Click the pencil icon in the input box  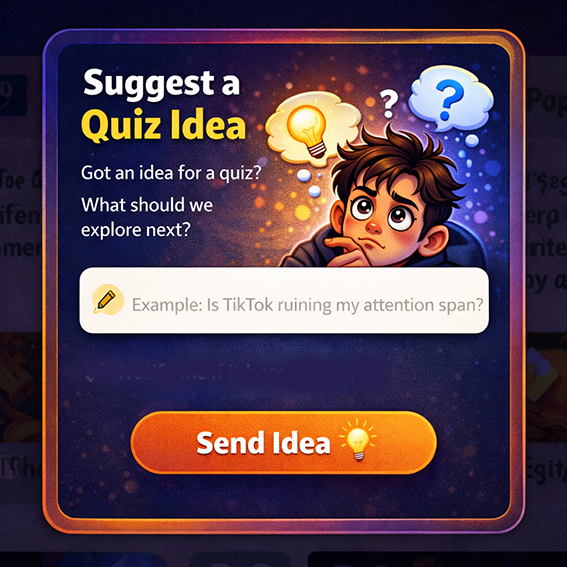tap(107, 300)
